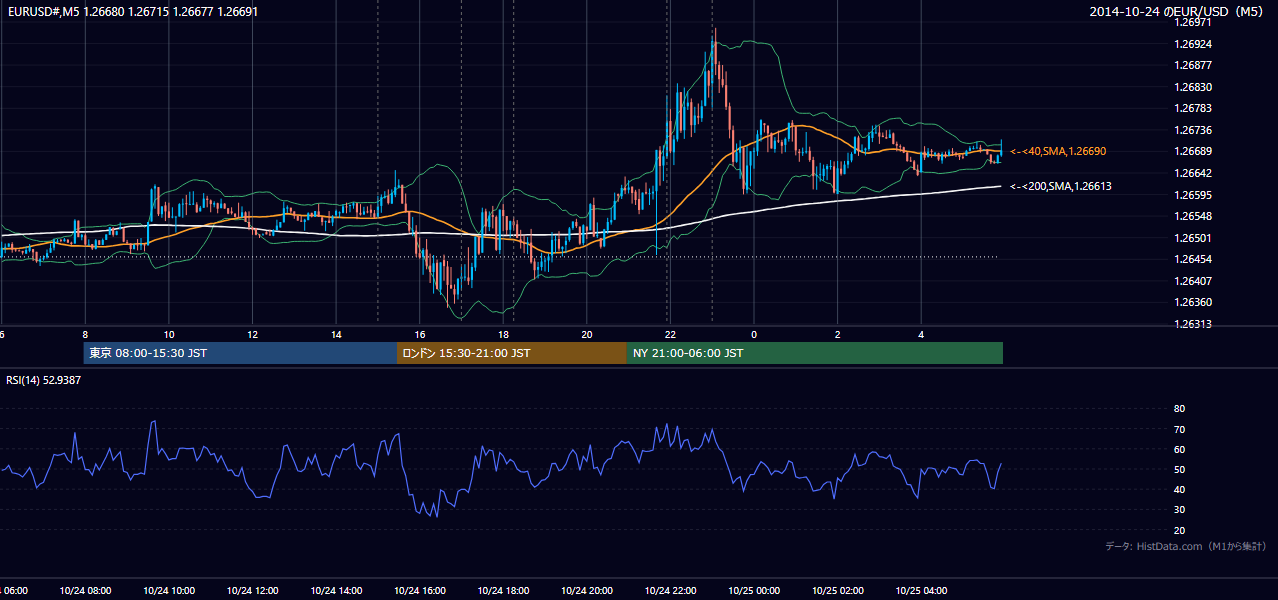Click hour label 22 under price chart
Image resolution: width=1278 pixels, height=600 pixels.
point(670,334)
